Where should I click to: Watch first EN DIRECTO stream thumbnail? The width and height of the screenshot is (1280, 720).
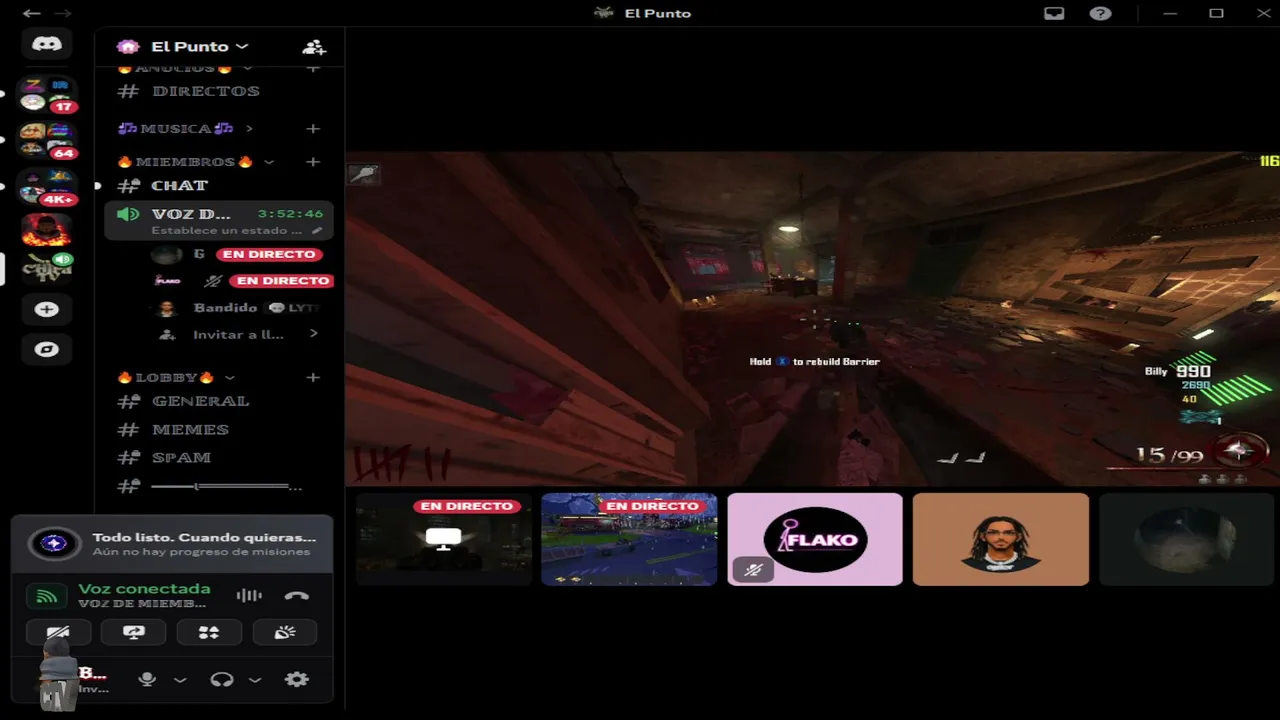443,539
